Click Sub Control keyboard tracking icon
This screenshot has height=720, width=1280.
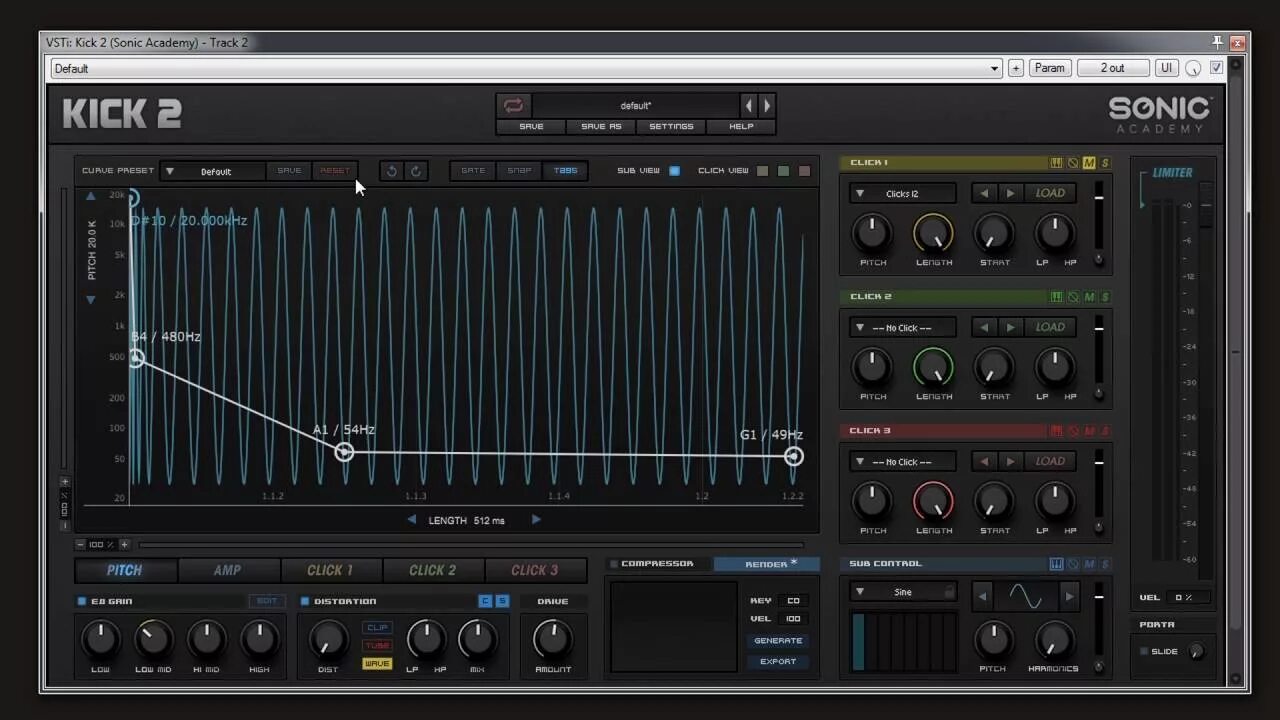[x=1056, y=564]
